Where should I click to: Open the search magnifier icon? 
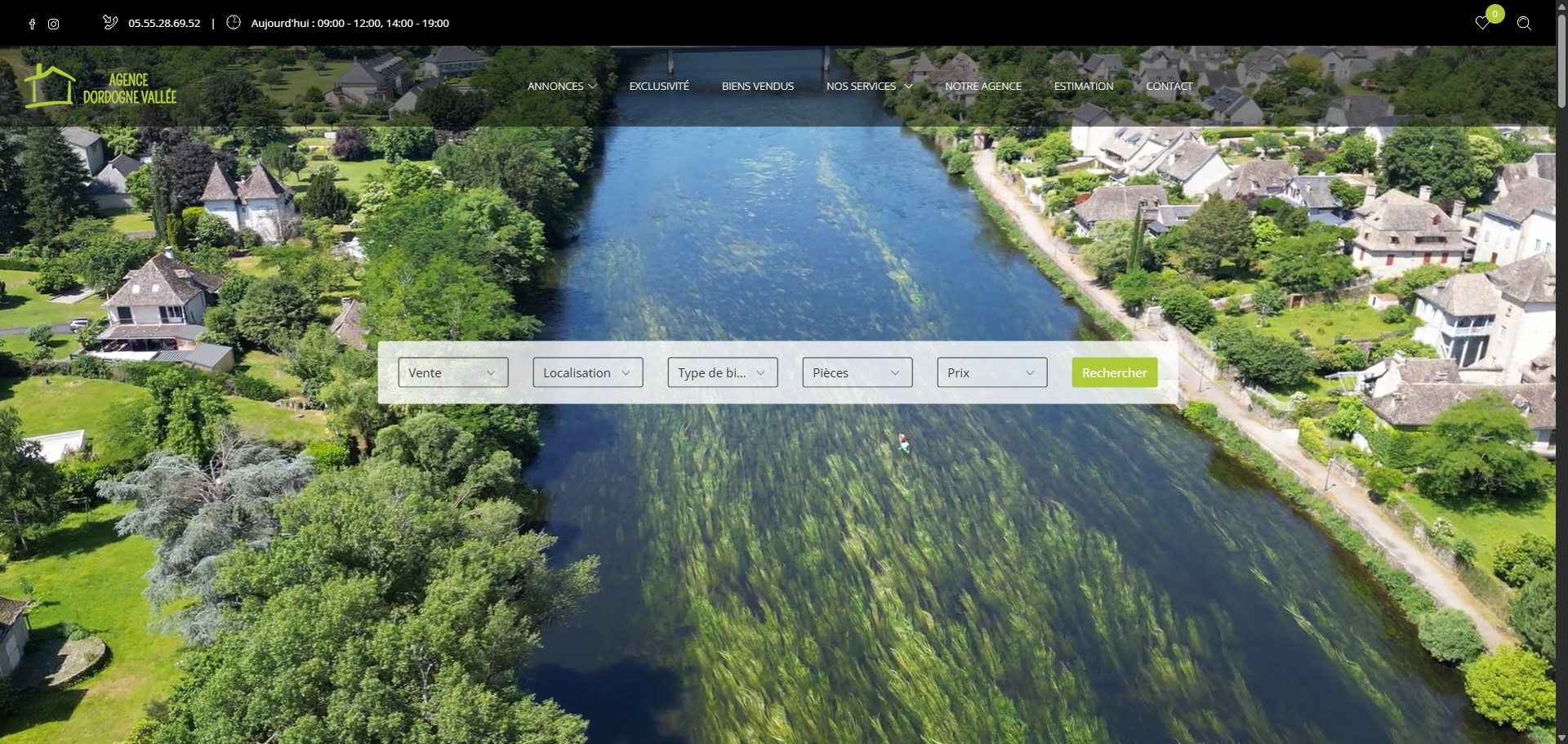tap(1524, 23)
